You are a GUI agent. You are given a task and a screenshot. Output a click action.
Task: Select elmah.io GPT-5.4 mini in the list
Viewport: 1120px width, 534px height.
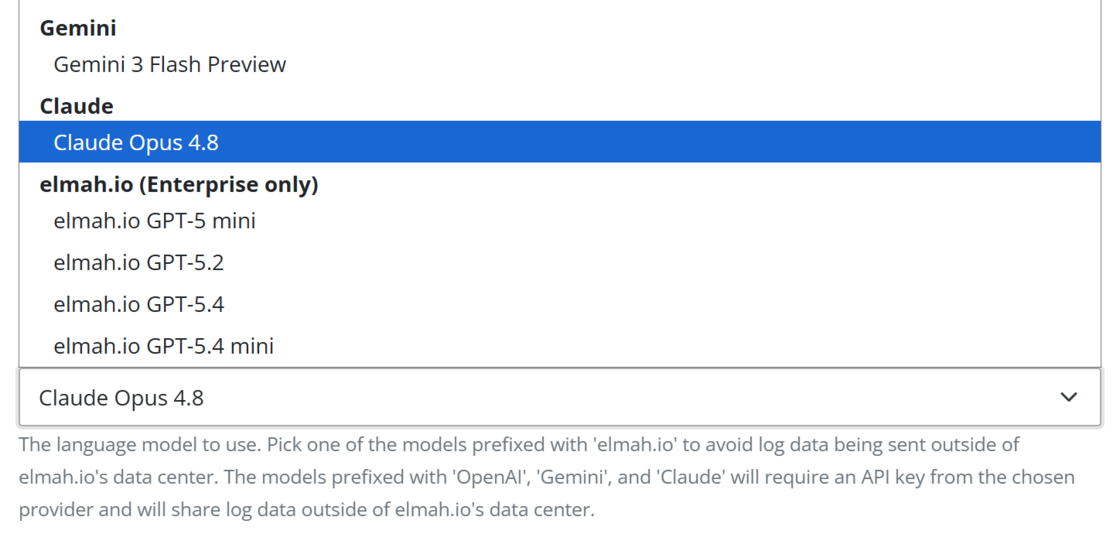click(x=559, y=346)
